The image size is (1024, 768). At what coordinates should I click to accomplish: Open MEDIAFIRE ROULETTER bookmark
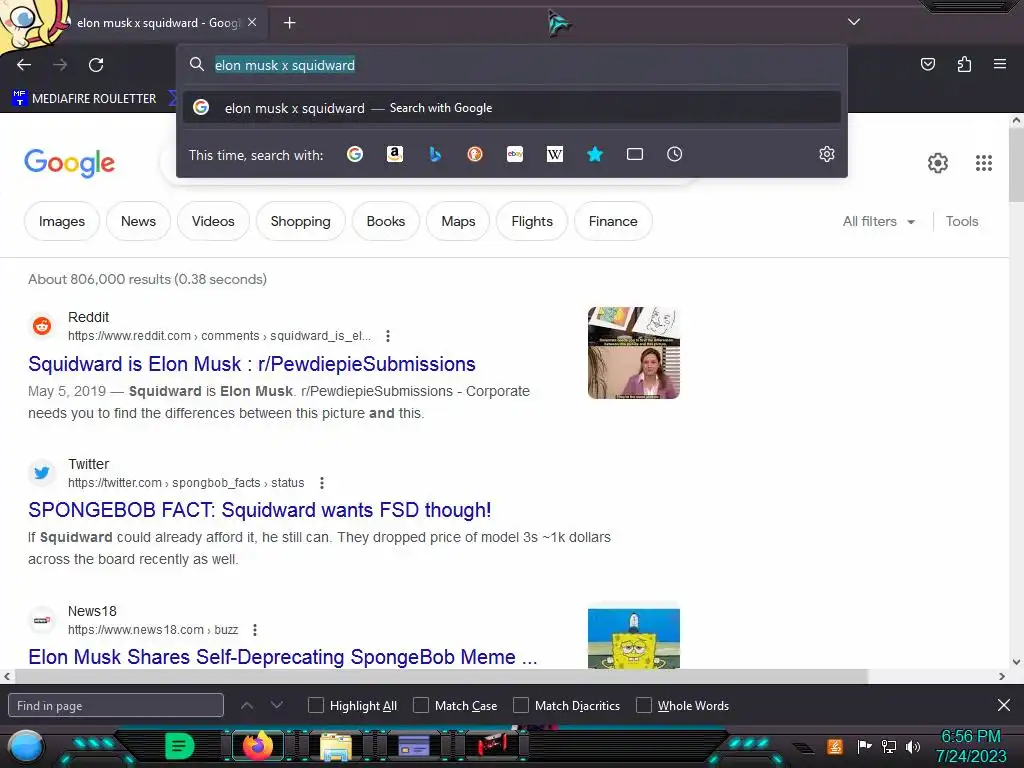tap(84, 99)
